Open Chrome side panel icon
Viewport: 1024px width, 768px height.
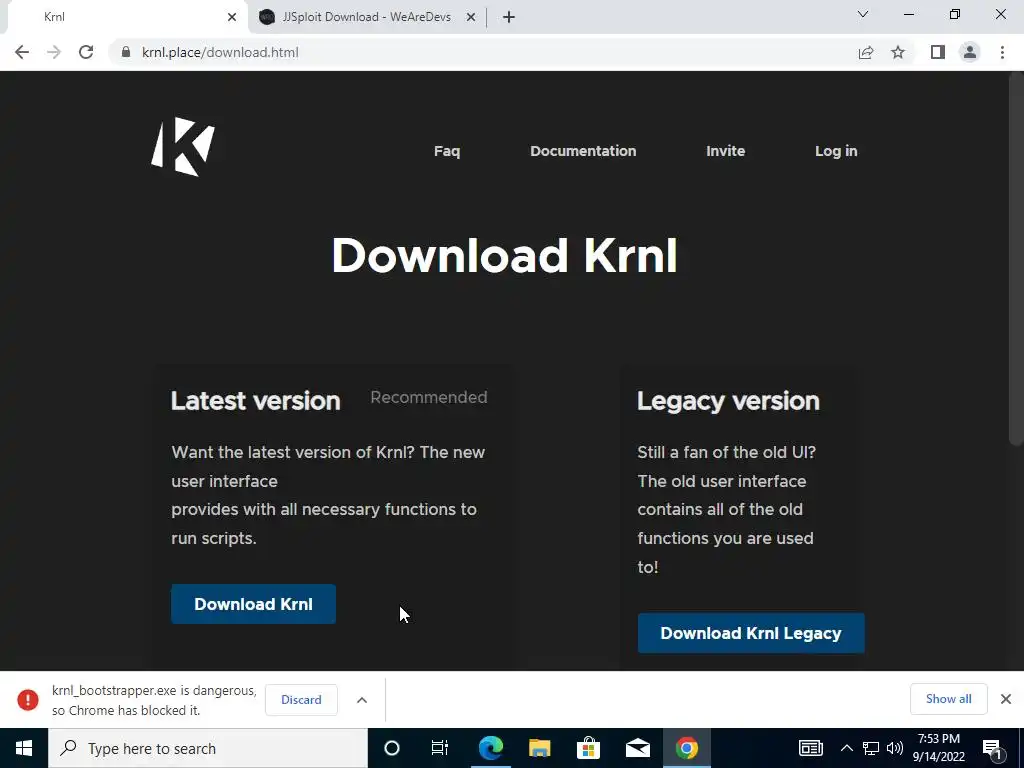[x=938, y=52]
